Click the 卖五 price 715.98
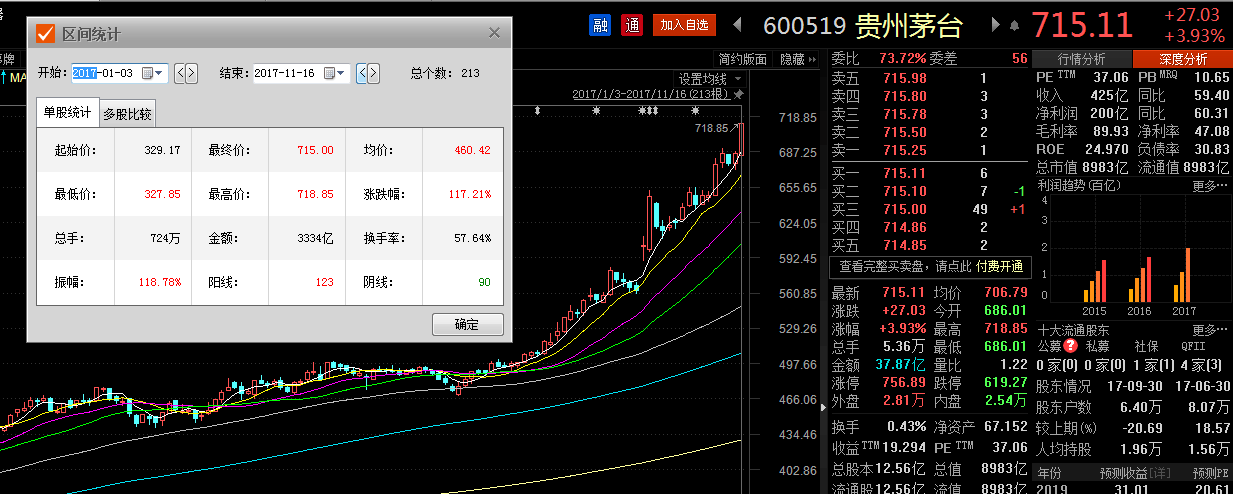The height and width of the screenshot is (494, 1233). (x=904, y=78)
